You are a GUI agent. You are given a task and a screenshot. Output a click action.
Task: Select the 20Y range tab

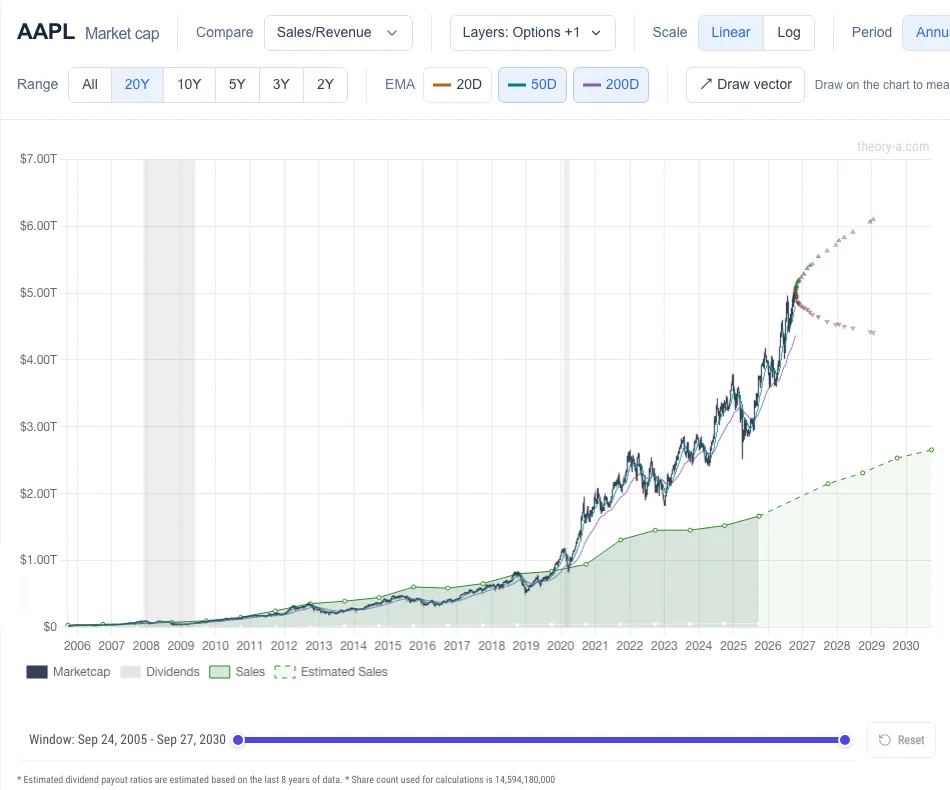click(137, 85)
